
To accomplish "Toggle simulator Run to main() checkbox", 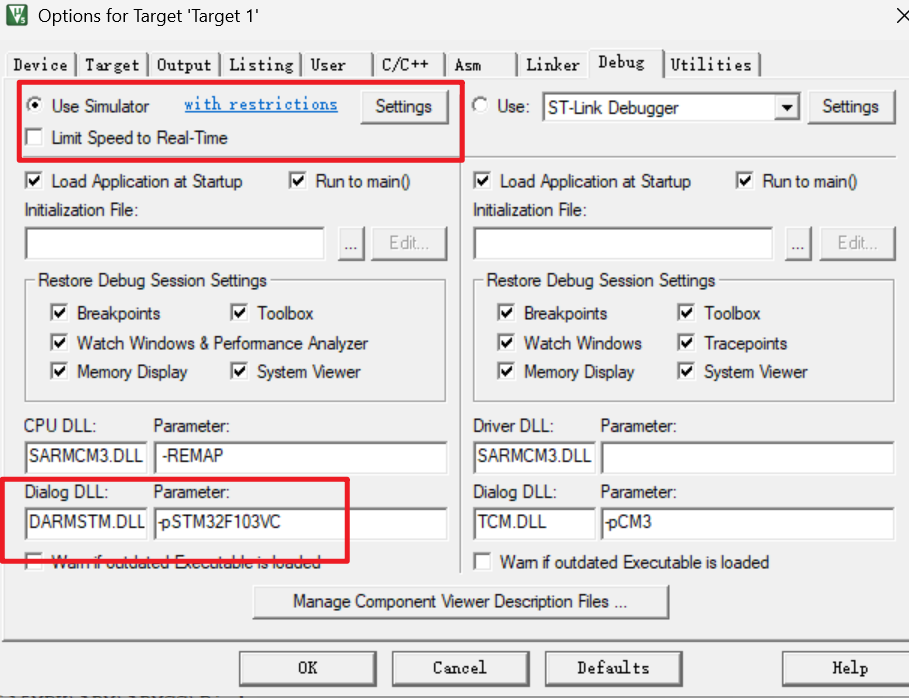I will point(298,181).
